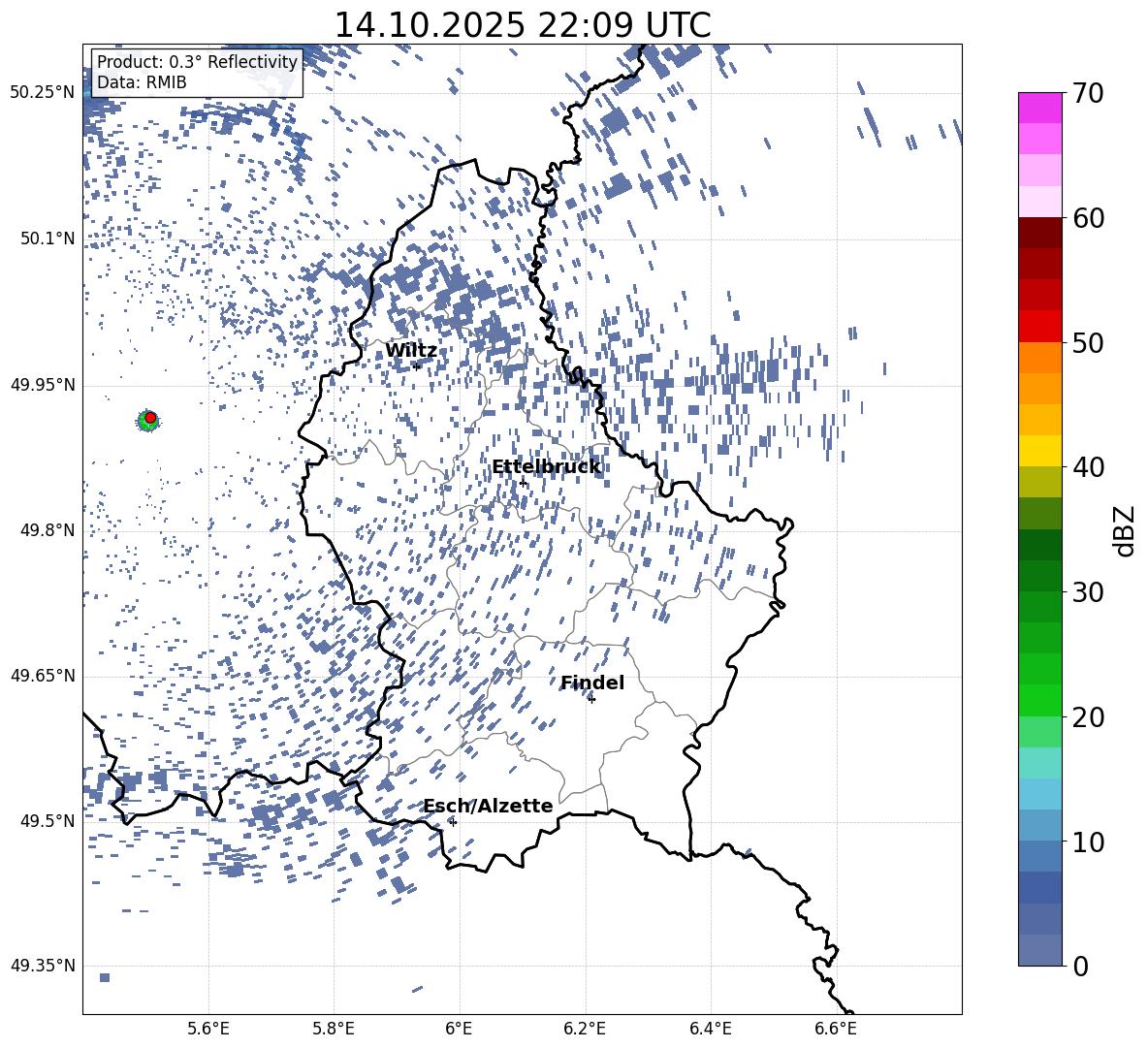
Task: Click the colorbar tick label 70
Action: [1088, 94]
